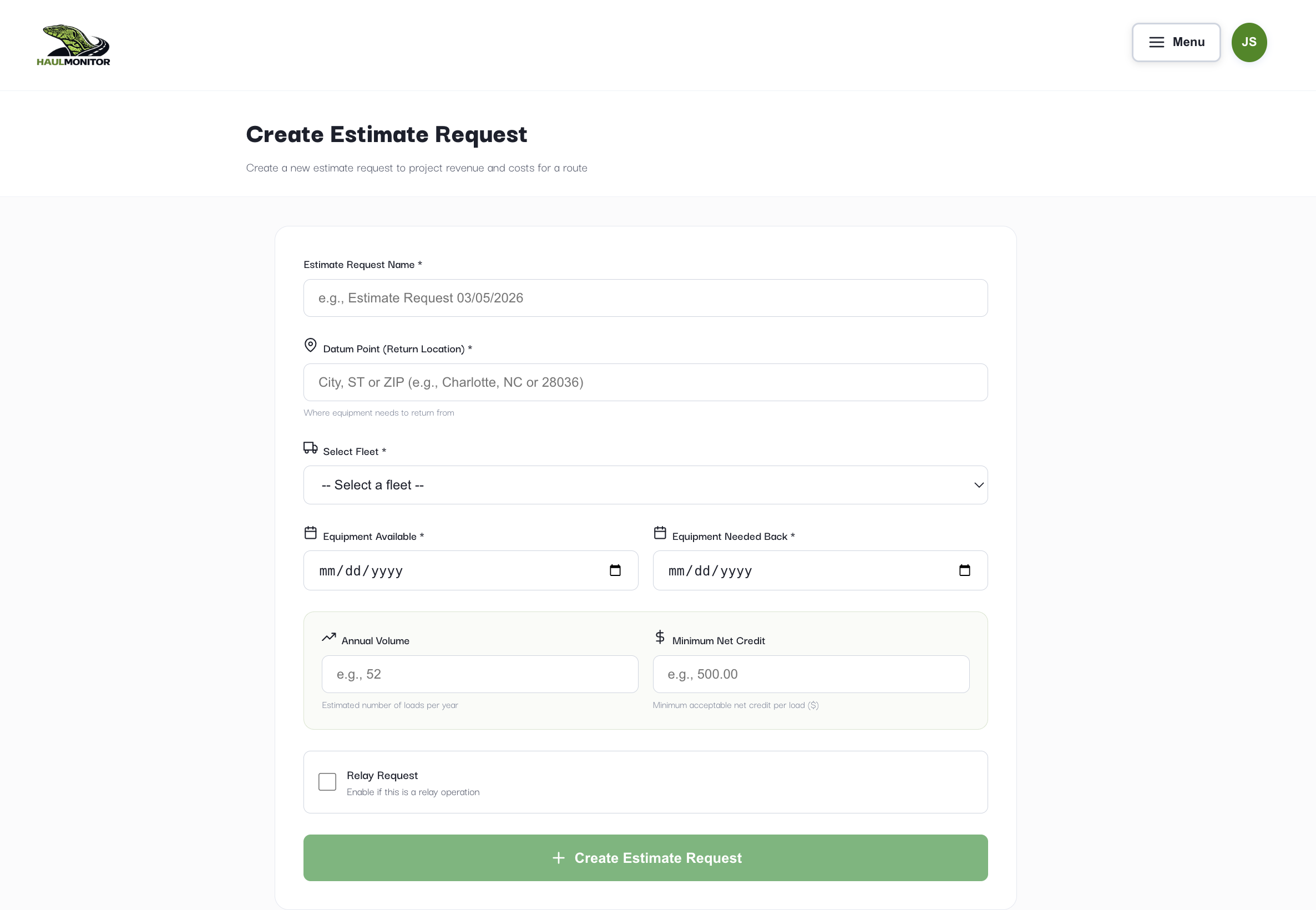Click the Estimate Request Name input field
This screenshot has width=1316, height=910.
point(645,297)
